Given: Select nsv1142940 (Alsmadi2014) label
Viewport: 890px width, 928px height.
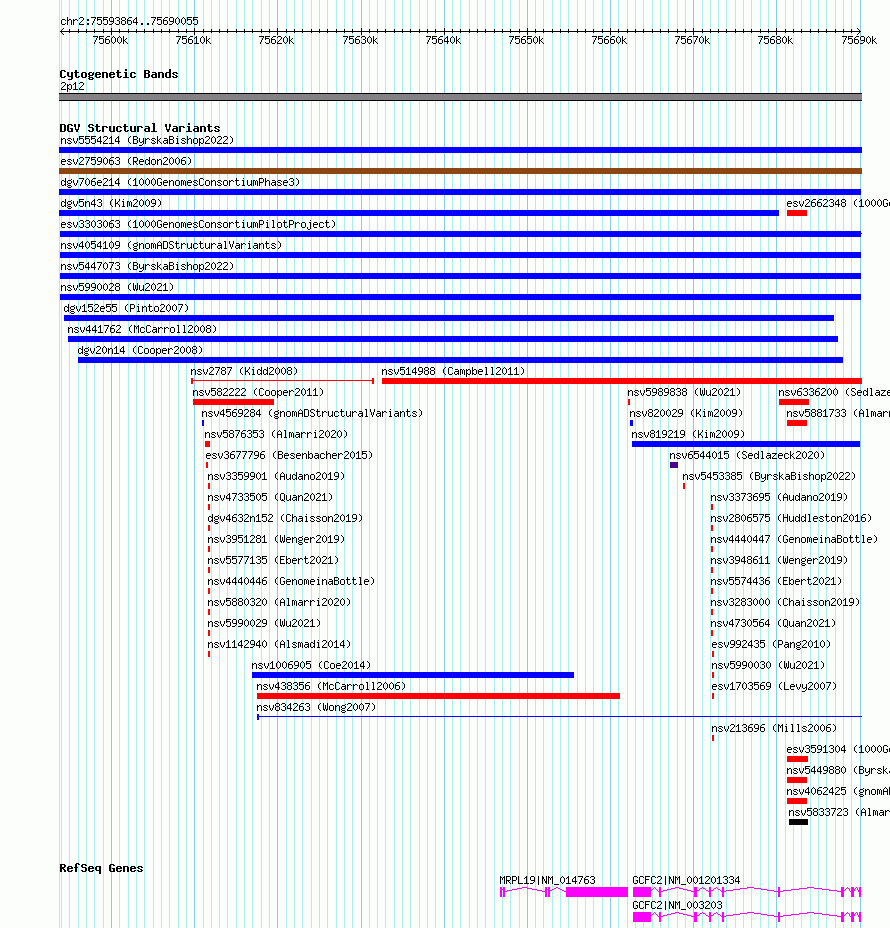Looking at the screenshot, I should [x=279, y=645].
